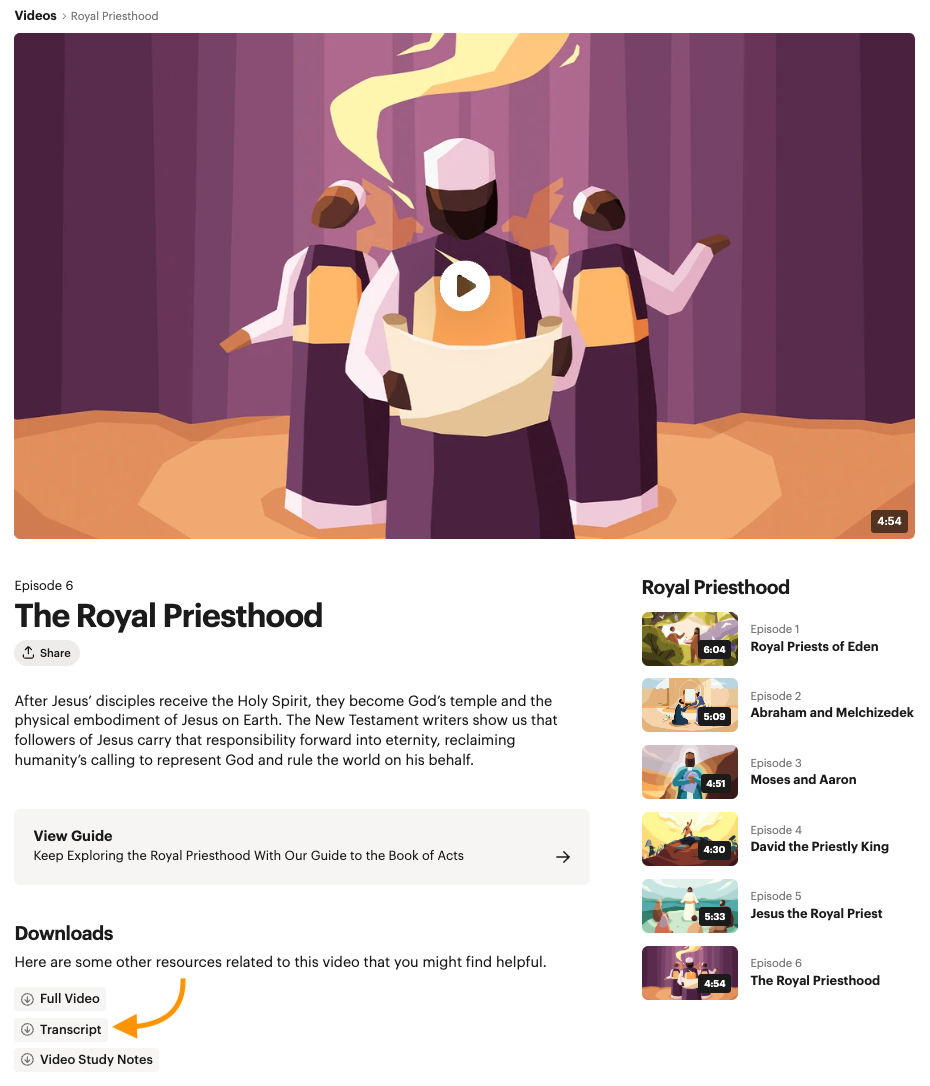Open the Videos breadcrumb link
Image resolution: width=930 pixels, height=1086 pixels.
coord(35,15)
